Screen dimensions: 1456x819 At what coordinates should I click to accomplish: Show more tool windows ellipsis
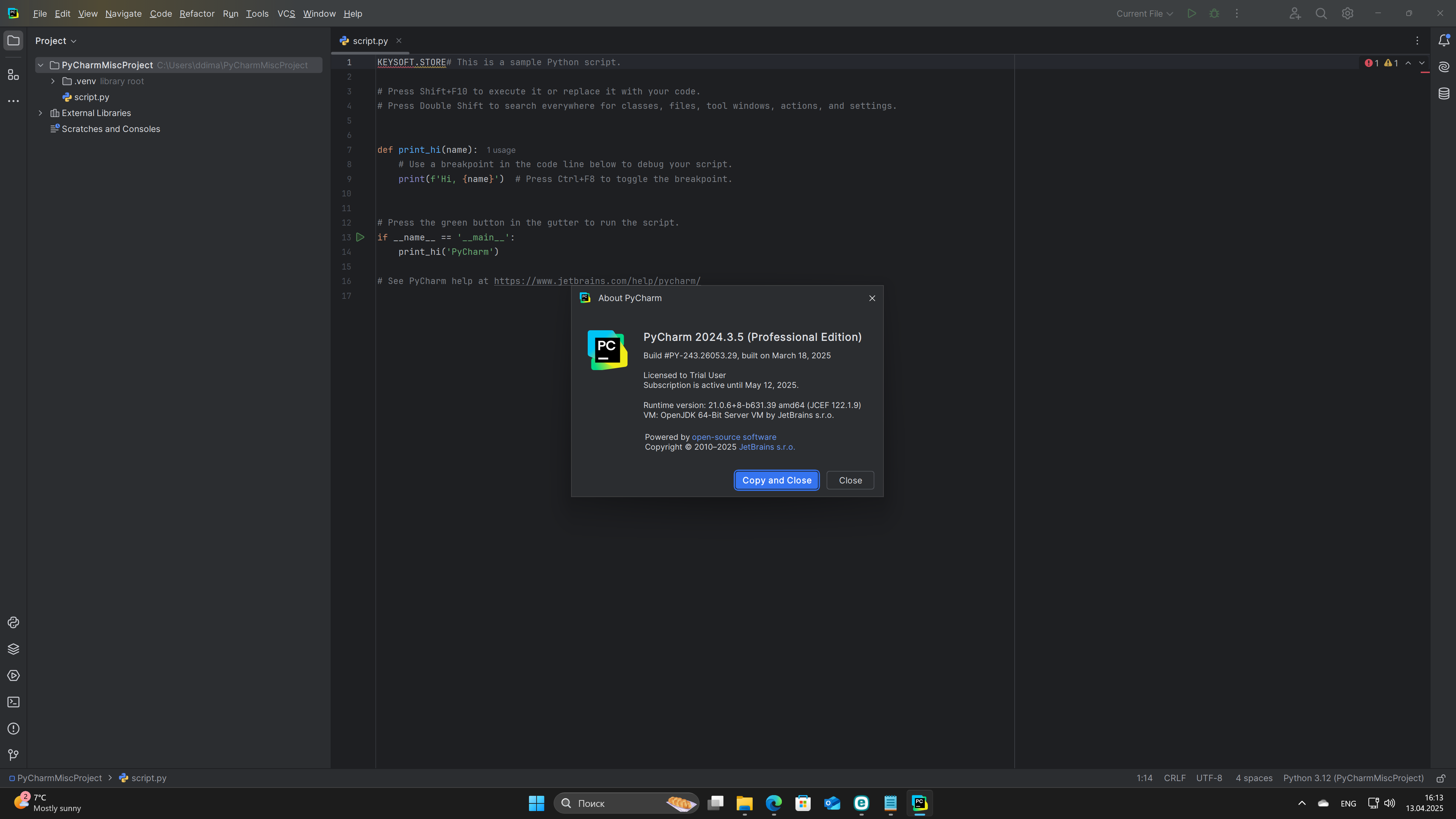14,101
